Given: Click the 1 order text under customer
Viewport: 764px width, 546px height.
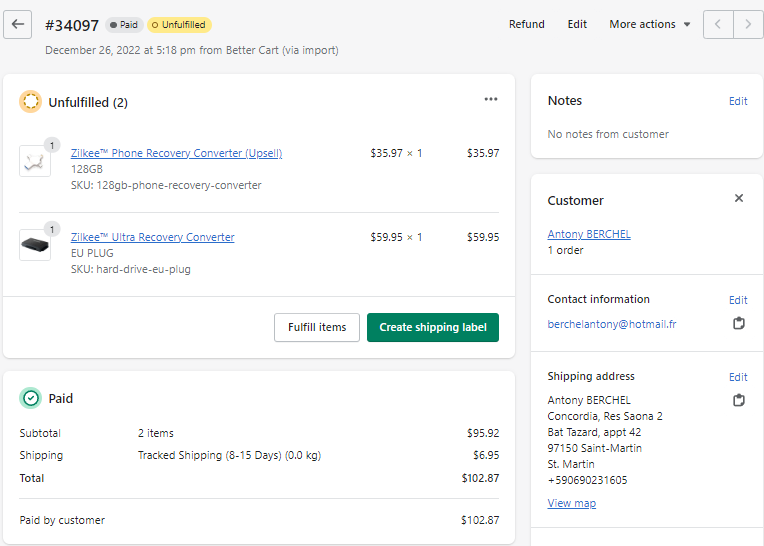Looking at the screenshot, I should tap(565, 250).
